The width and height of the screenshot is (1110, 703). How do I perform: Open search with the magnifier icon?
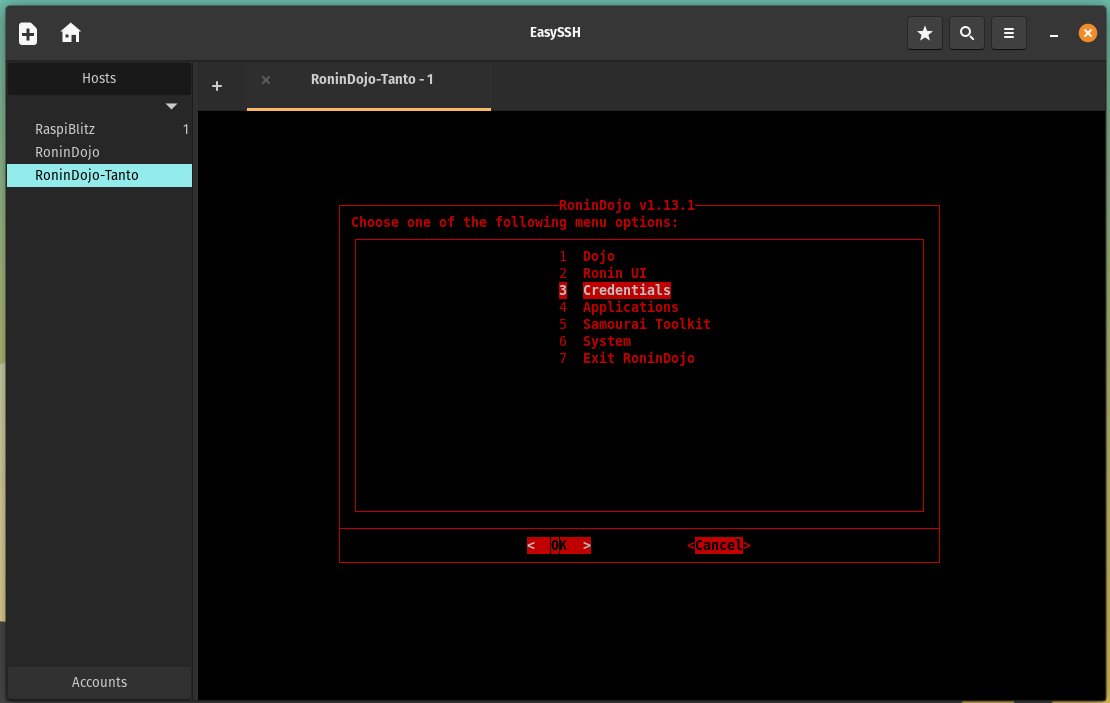pyautogui.click(x=966, y=33)
